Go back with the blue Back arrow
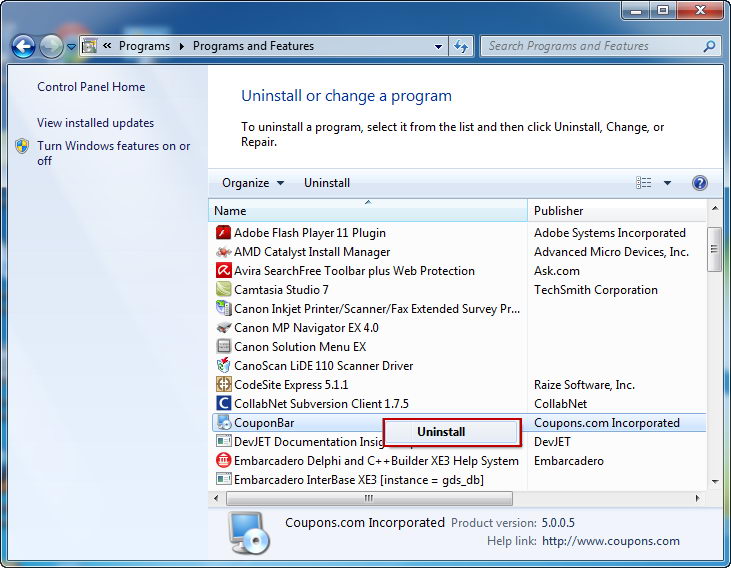Image resolution: width=731 pixels, height=568 pixels. 23,46
